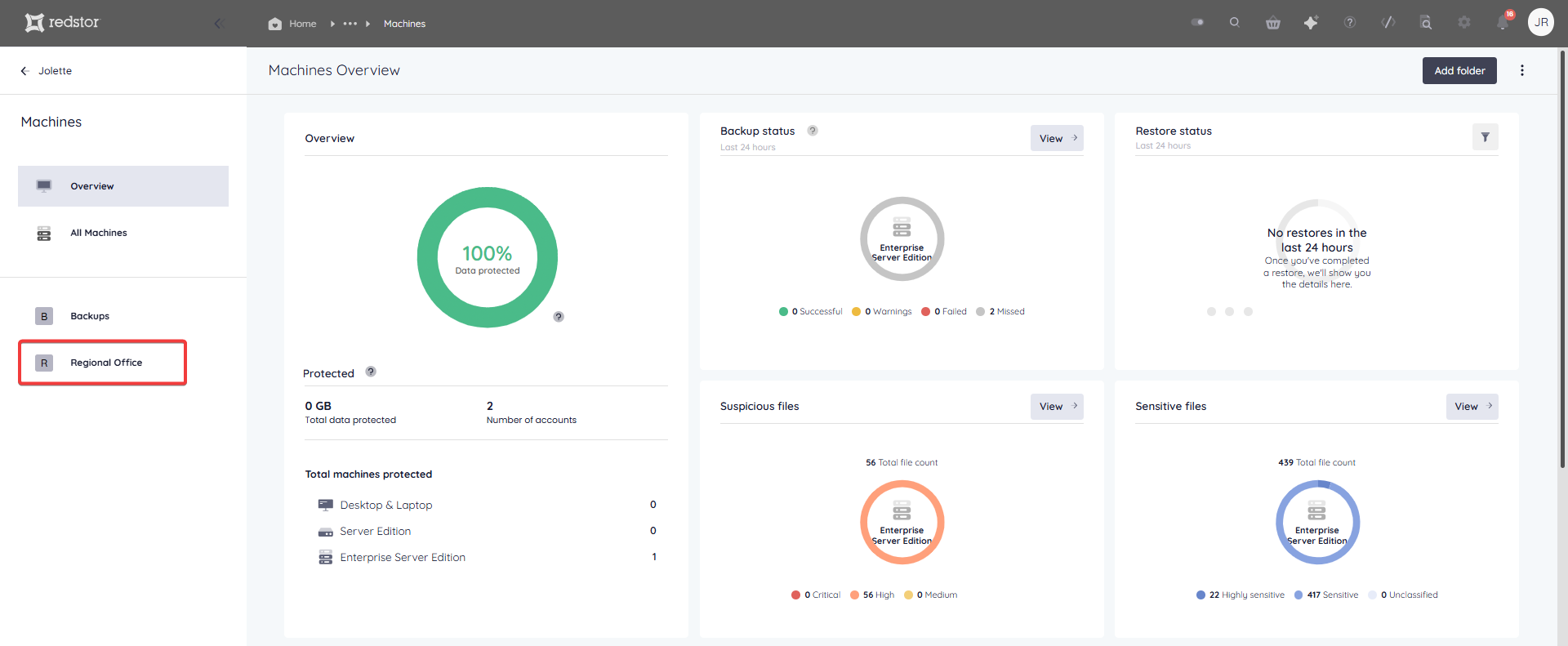The image size is (1568, 646).
Task: Click the Desktop & Laptop row
Action: click(x=487, y=505)
